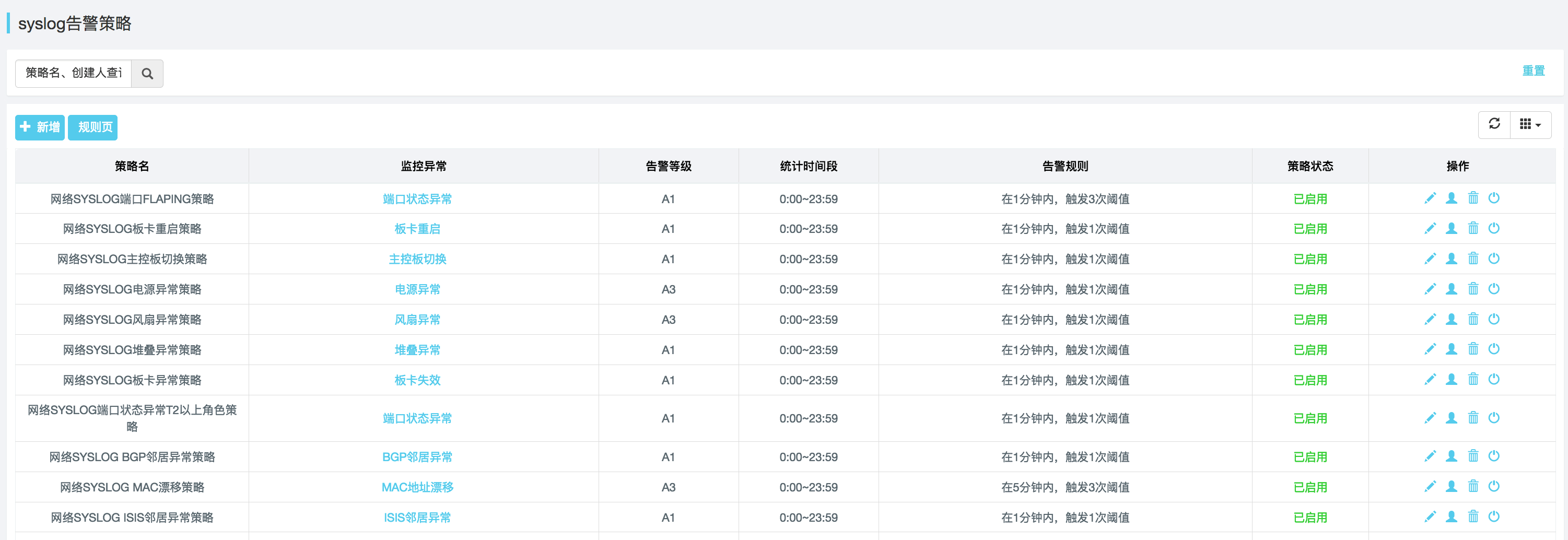This screenshot has height=540, width=1568.
Task: Open user assignment for 网络SYSLOG主控板切换策略
Action: (x=1451, y=259)
